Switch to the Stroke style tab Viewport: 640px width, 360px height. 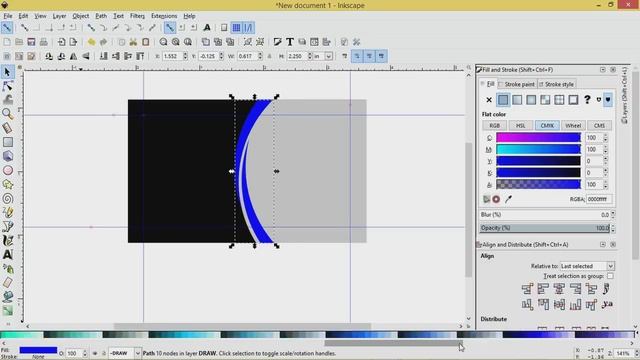click(x=557, y=84)
